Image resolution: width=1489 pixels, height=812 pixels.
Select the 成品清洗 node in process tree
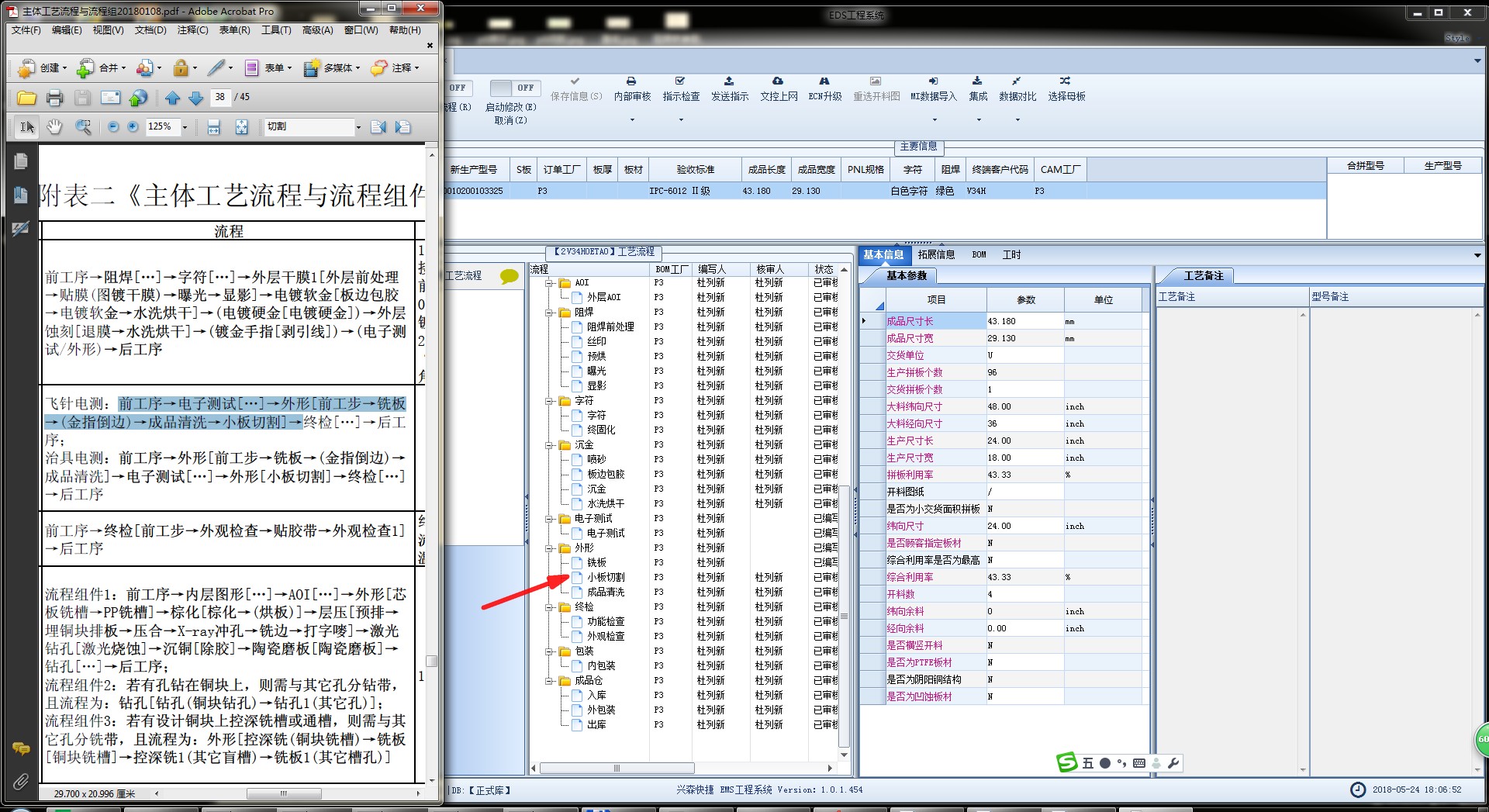point(606,593)
